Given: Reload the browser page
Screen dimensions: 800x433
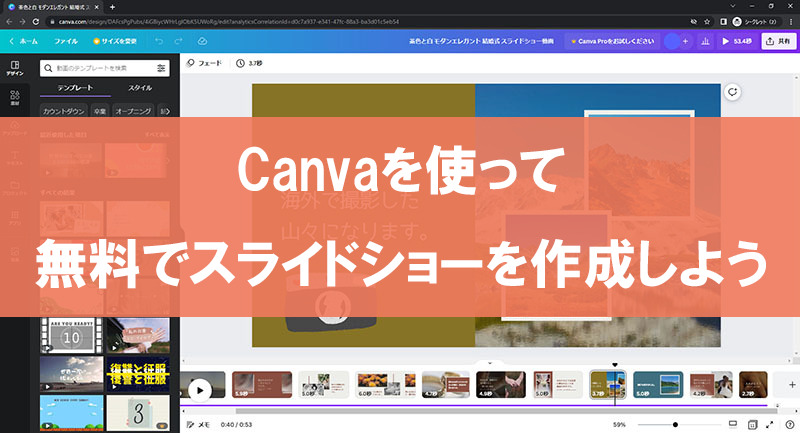Looking at the screenshot, I should click(36, 22).
